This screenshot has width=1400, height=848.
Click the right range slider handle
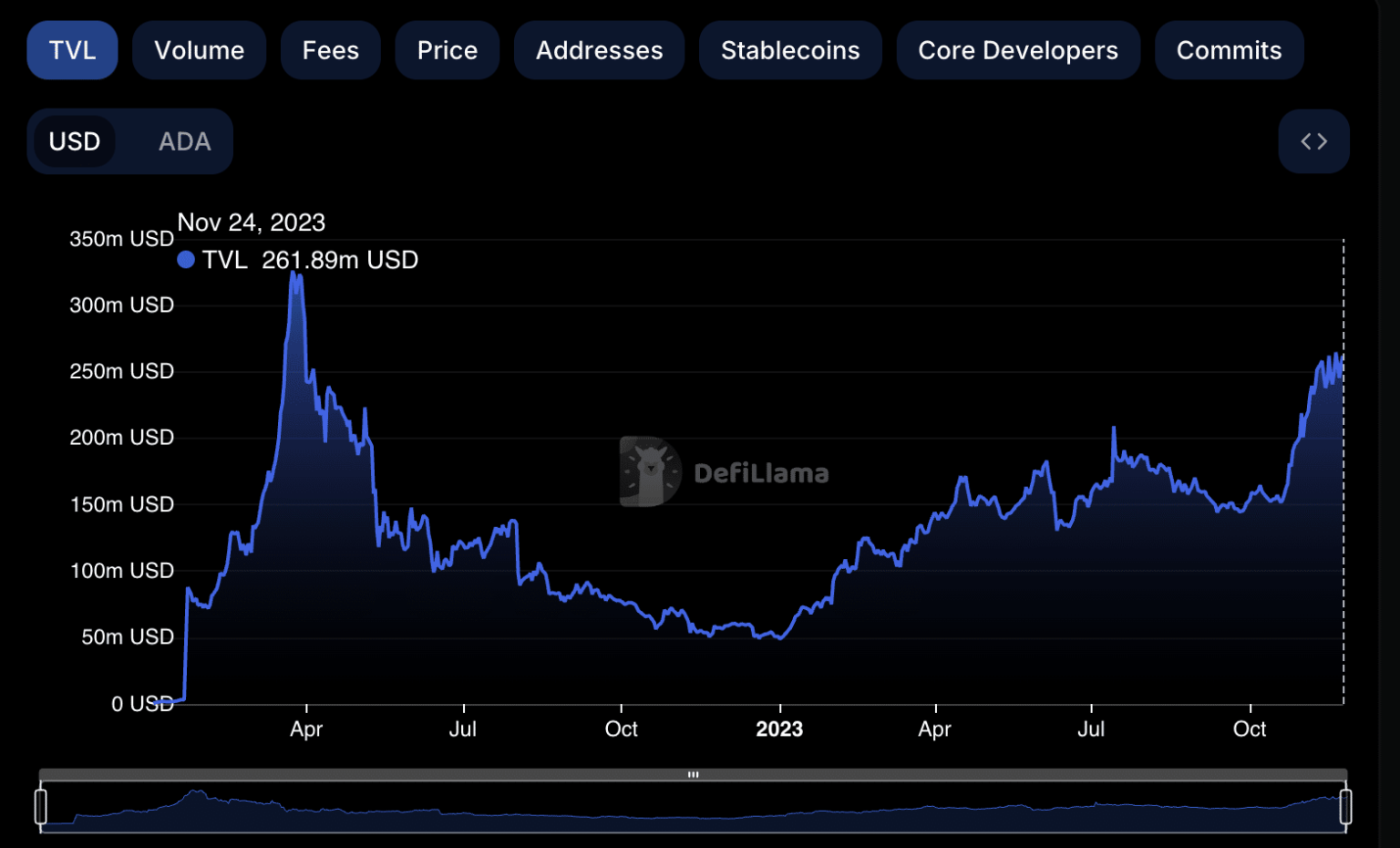pyautogui.click(x=1345, y=807)
